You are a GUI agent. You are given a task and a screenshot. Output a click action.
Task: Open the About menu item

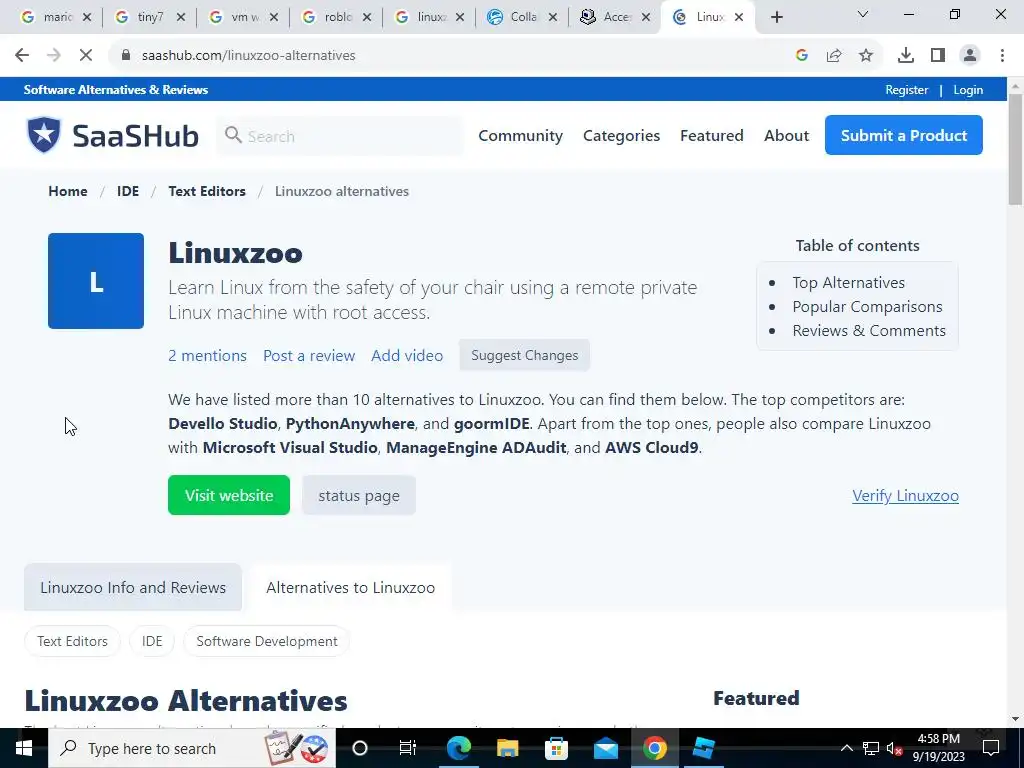[x=786, y=136]
